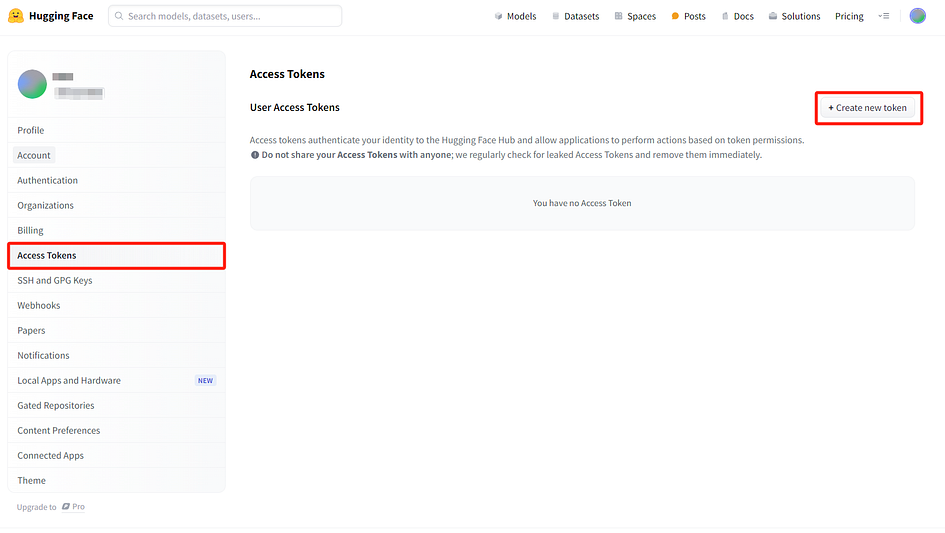Image resolution: width=945 pixels, height=533 pixels.
Task: Open Solutions in the top navigation
Action: click(x=794, y=16)
